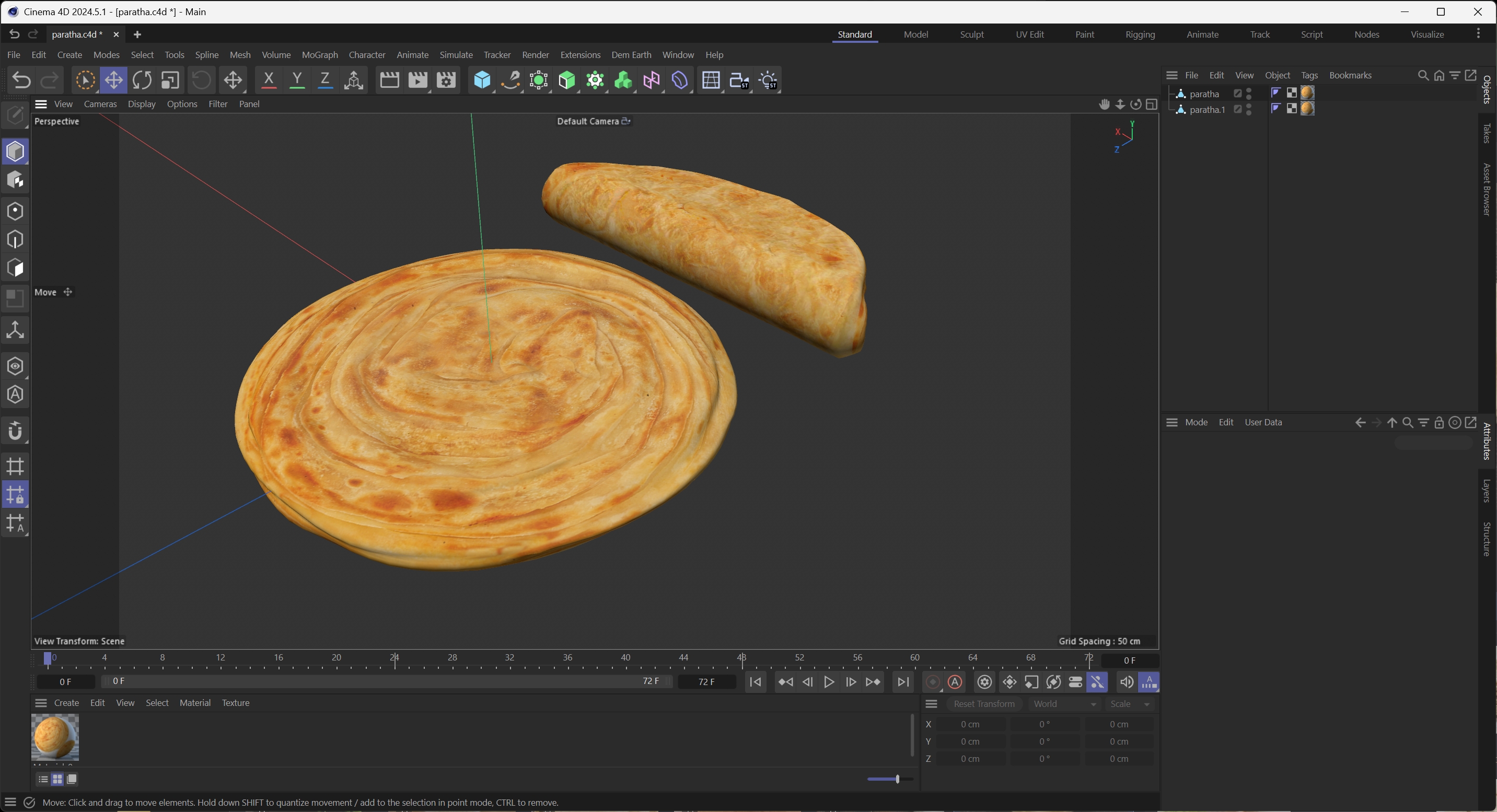
Task: Open the MoGraph menu
Action: tap(320, 55)
